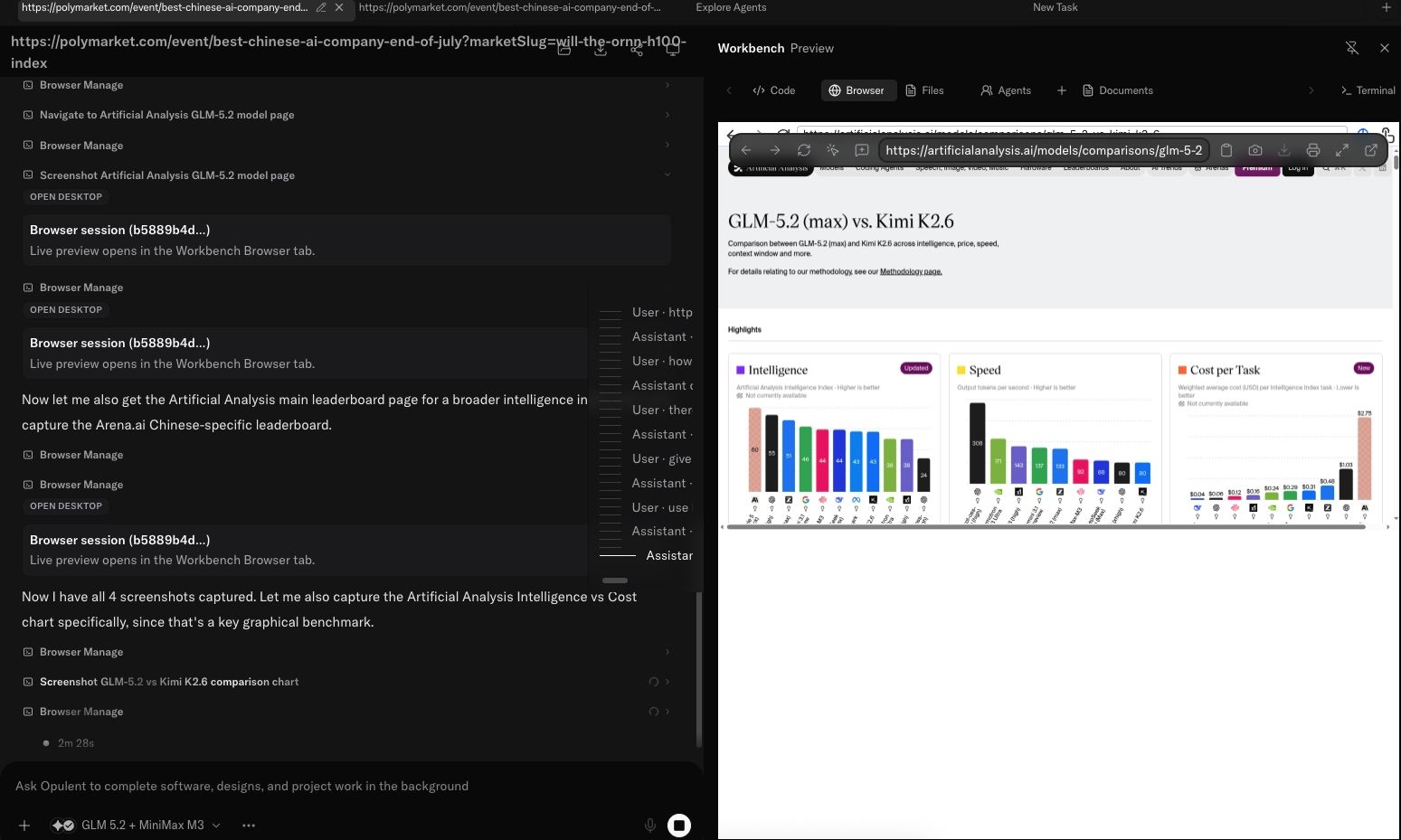Start voice input with microphone icon

pyautogui.click(x=649, y=826)
